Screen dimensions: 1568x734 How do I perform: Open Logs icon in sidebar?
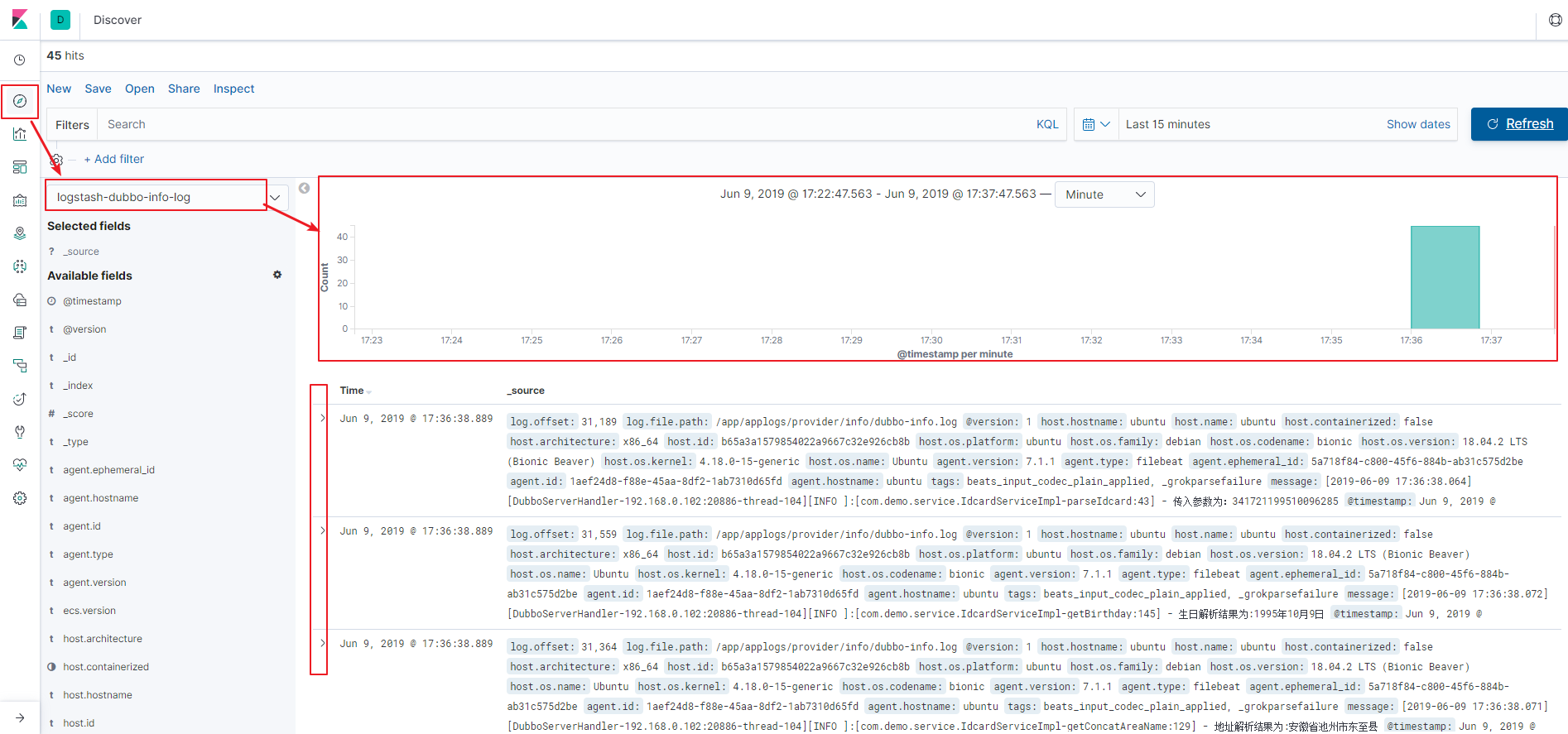(x=20, y=333)
